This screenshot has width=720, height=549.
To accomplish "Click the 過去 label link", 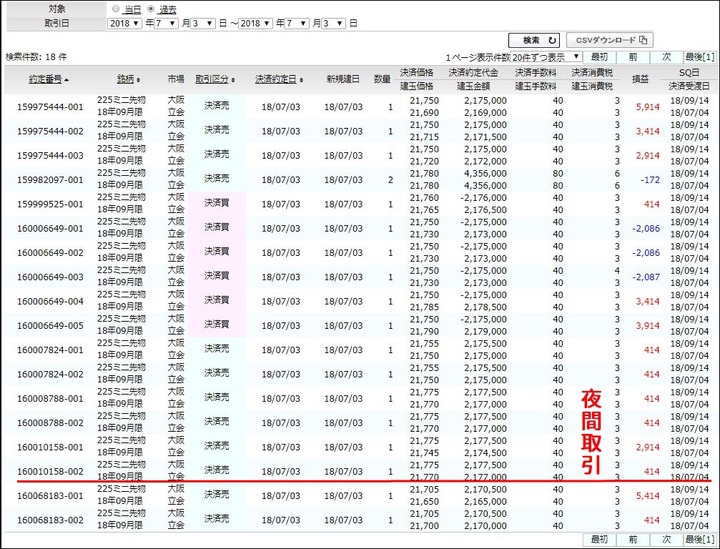I will [x=168, y=9].
